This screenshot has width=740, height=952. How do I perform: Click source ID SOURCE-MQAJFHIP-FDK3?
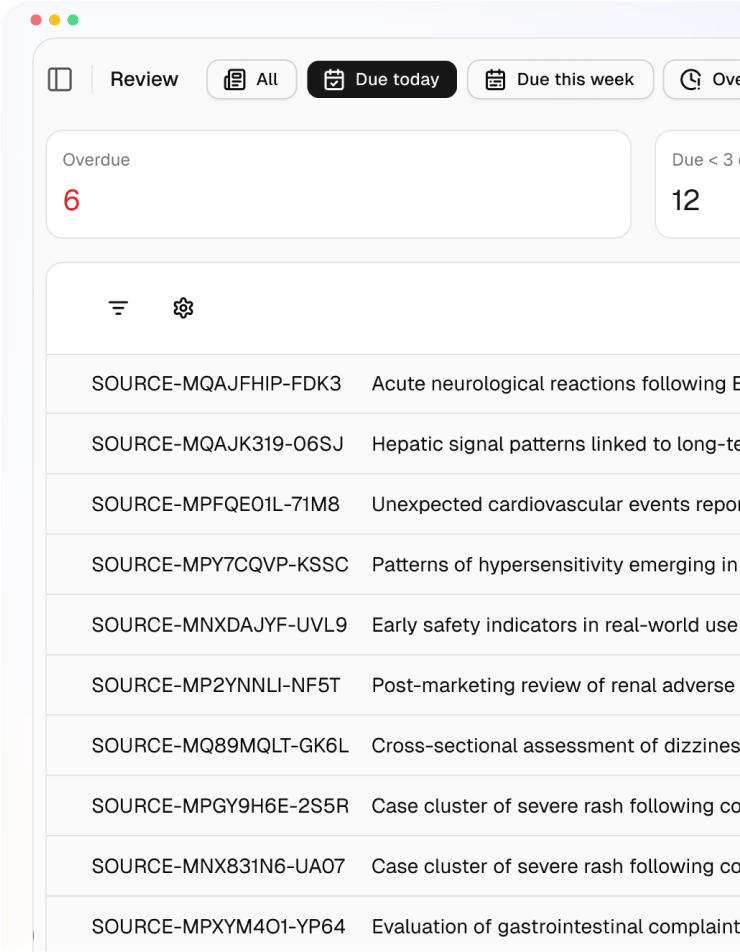click(216, 384)
